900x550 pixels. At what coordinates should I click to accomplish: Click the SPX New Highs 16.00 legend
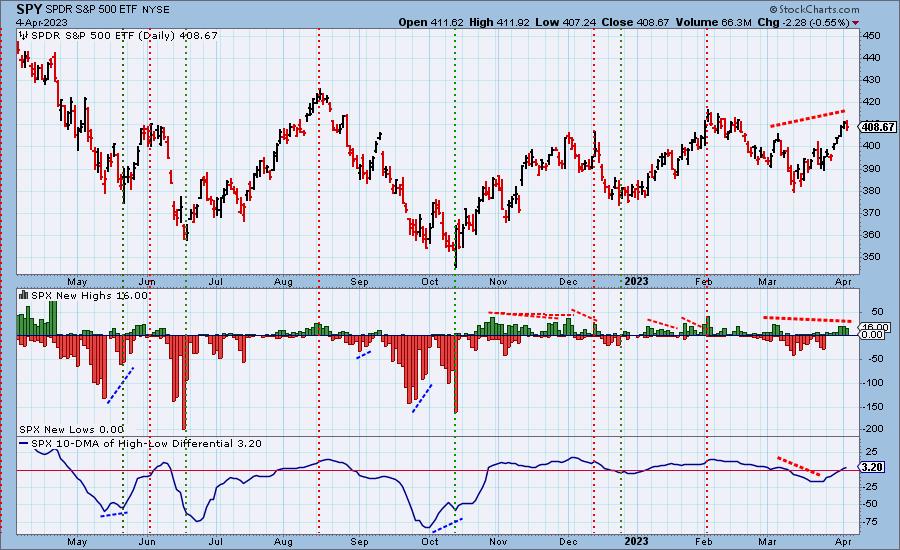89,296
